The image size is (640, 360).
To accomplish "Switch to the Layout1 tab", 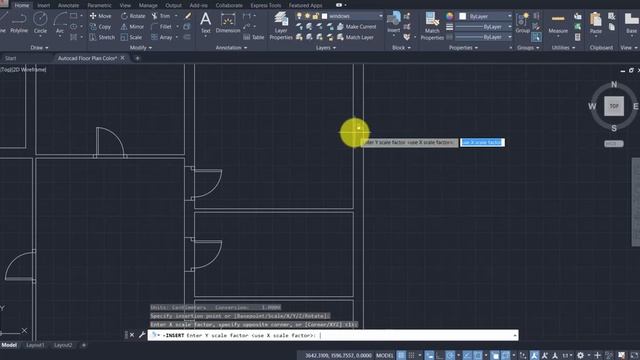I will pyautogui.click(x=35, y=345).
